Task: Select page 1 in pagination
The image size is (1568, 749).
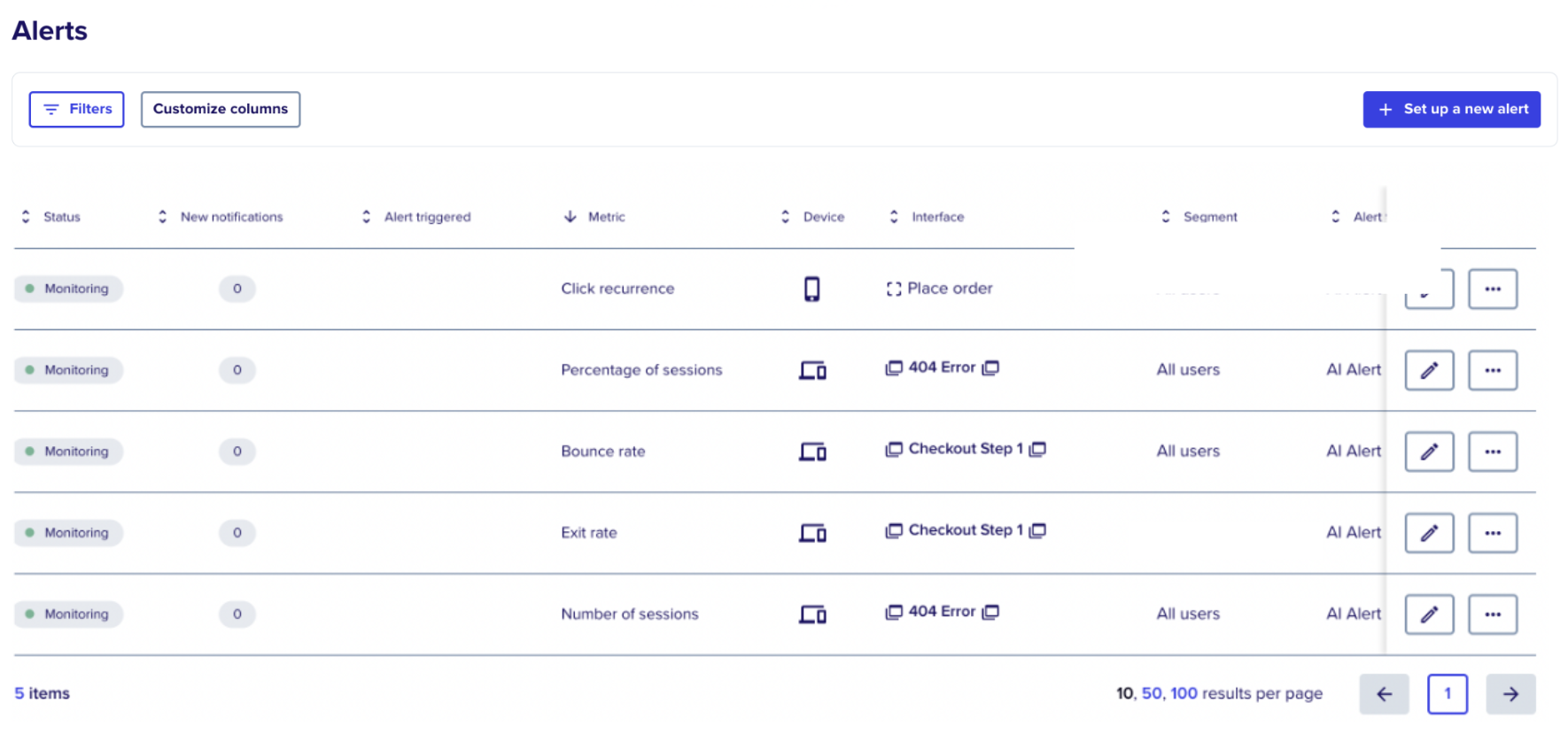Action: (x=1447, y=694)
